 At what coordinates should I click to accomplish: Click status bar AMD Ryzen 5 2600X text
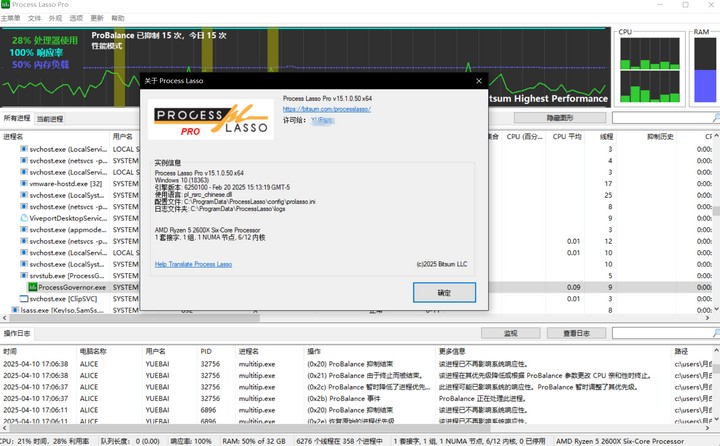pyautogui.click(x=620, y=441)
